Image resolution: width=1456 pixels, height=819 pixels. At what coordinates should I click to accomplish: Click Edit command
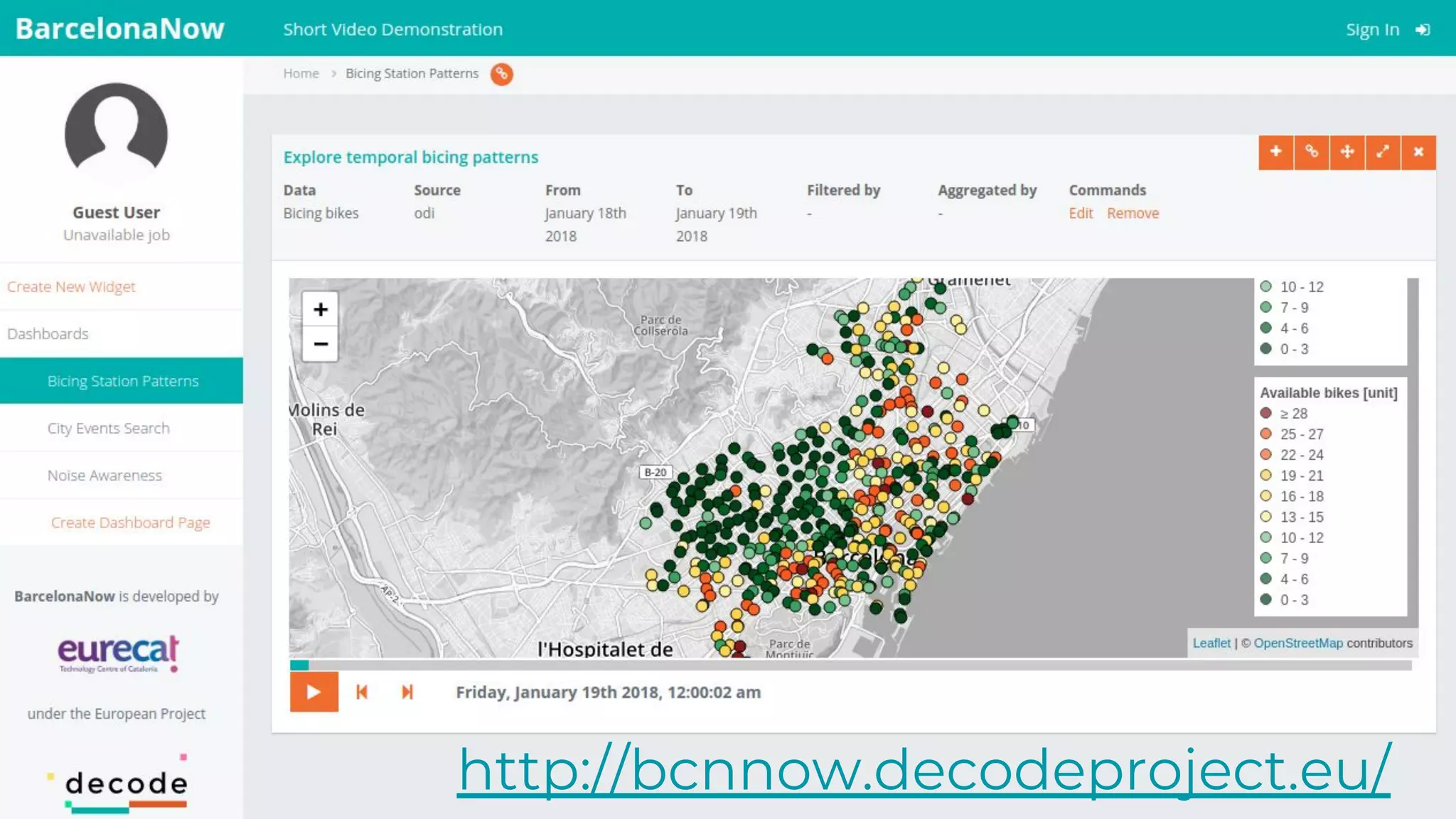1081,213
